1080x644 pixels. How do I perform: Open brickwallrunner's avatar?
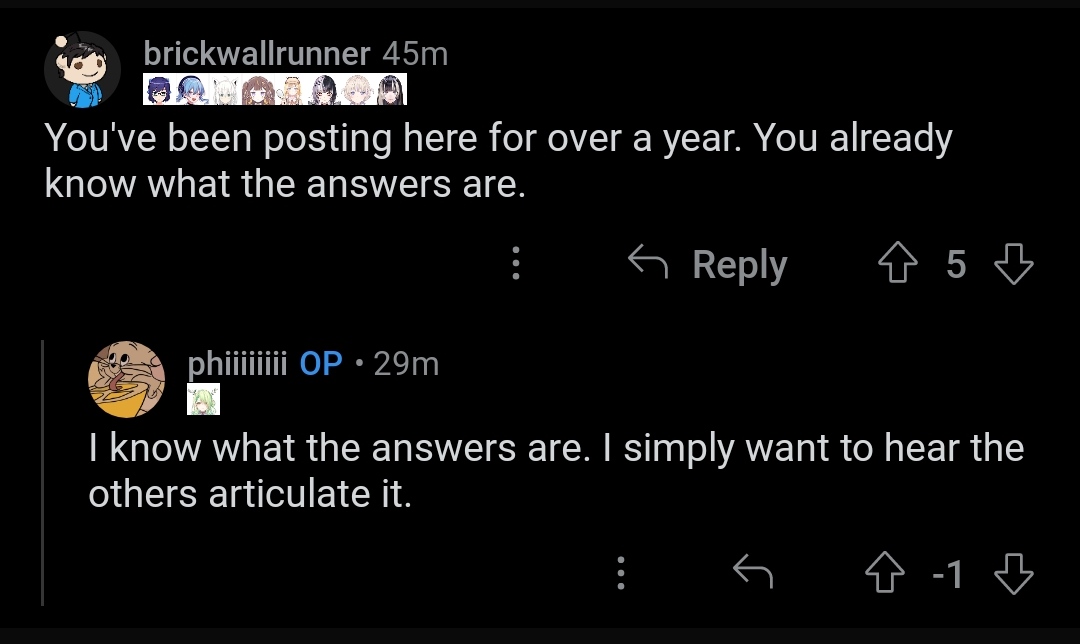[x=83, y=70]
